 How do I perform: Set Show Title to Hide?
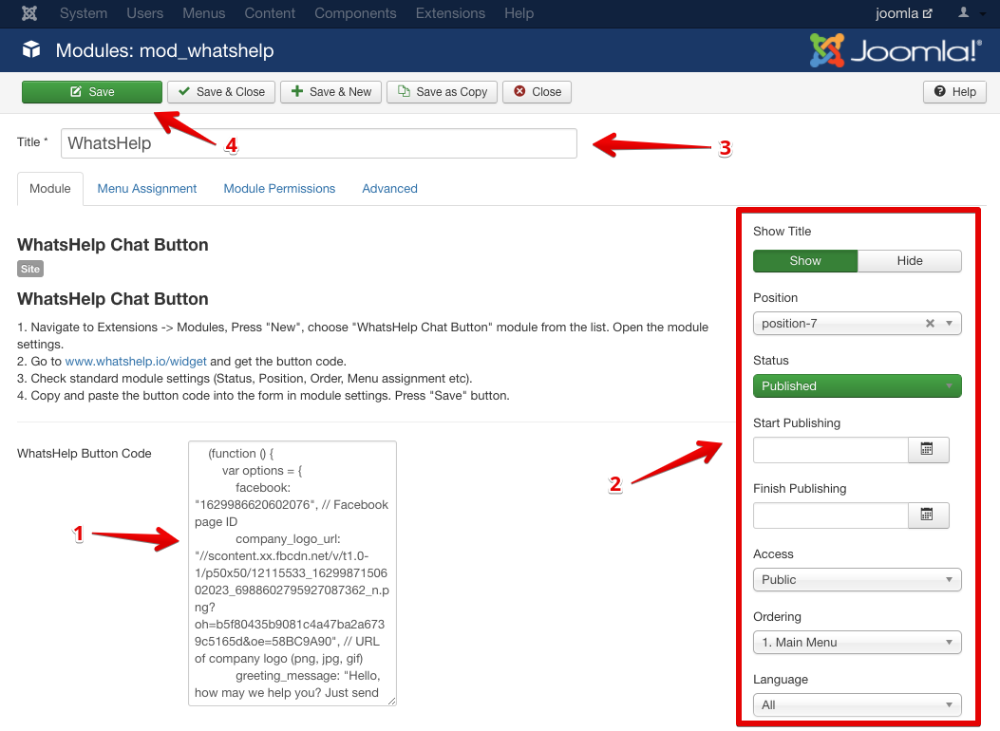[909, 261]
